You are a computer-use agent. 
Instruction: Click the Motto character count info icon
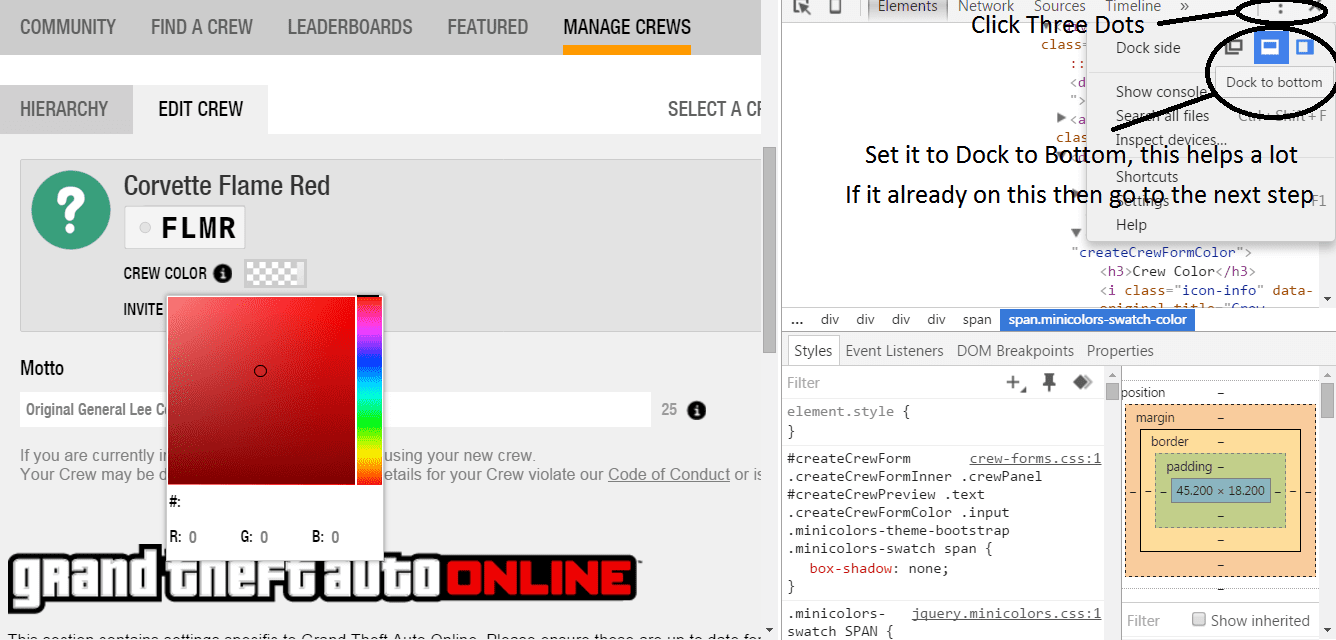click(x=697, y=410)
